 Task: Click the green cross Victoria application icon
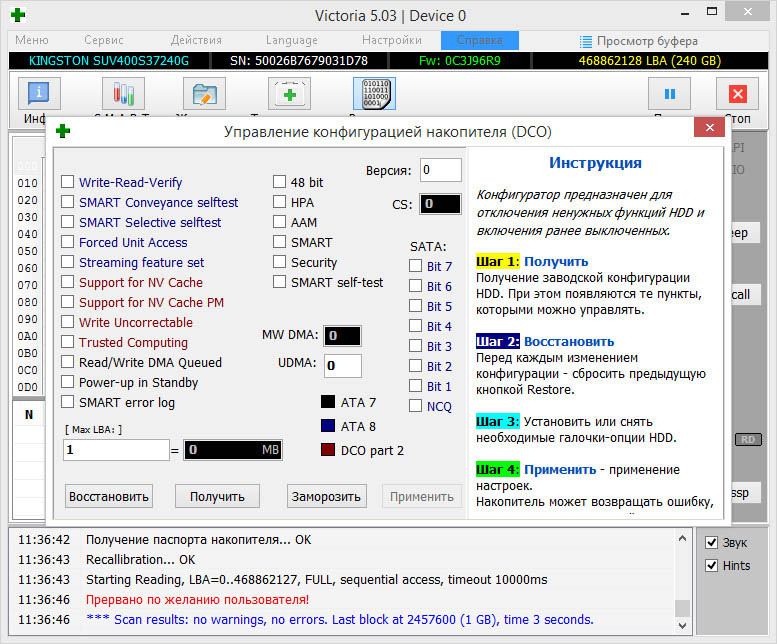pyautogui.click(x=18, y=15)
